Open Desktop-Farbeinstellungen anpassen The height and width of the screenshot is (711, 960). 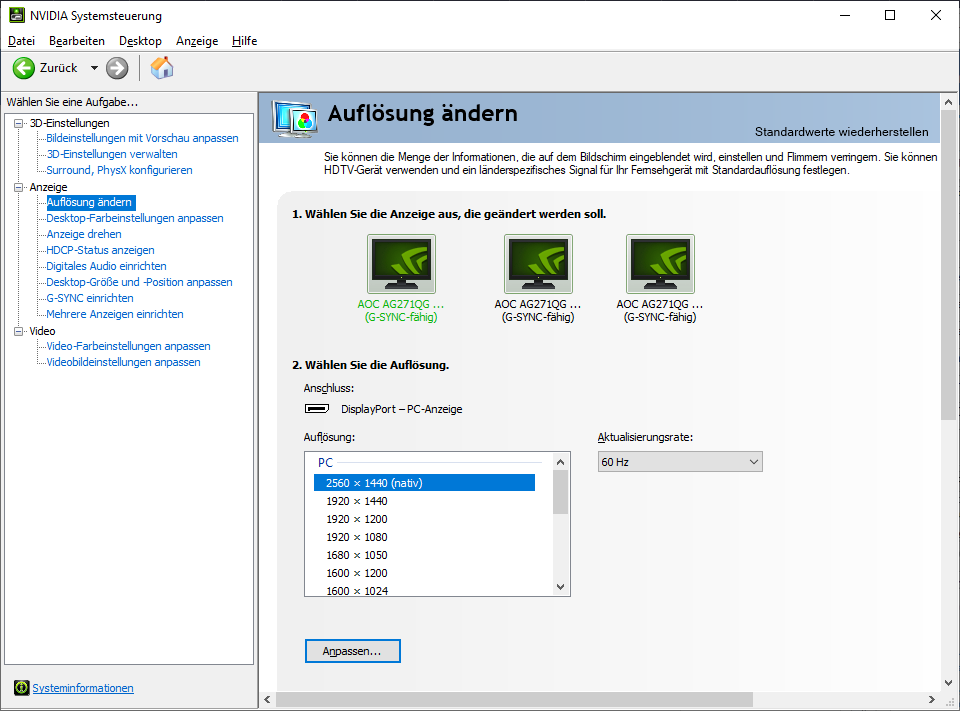tap(135, 218)
